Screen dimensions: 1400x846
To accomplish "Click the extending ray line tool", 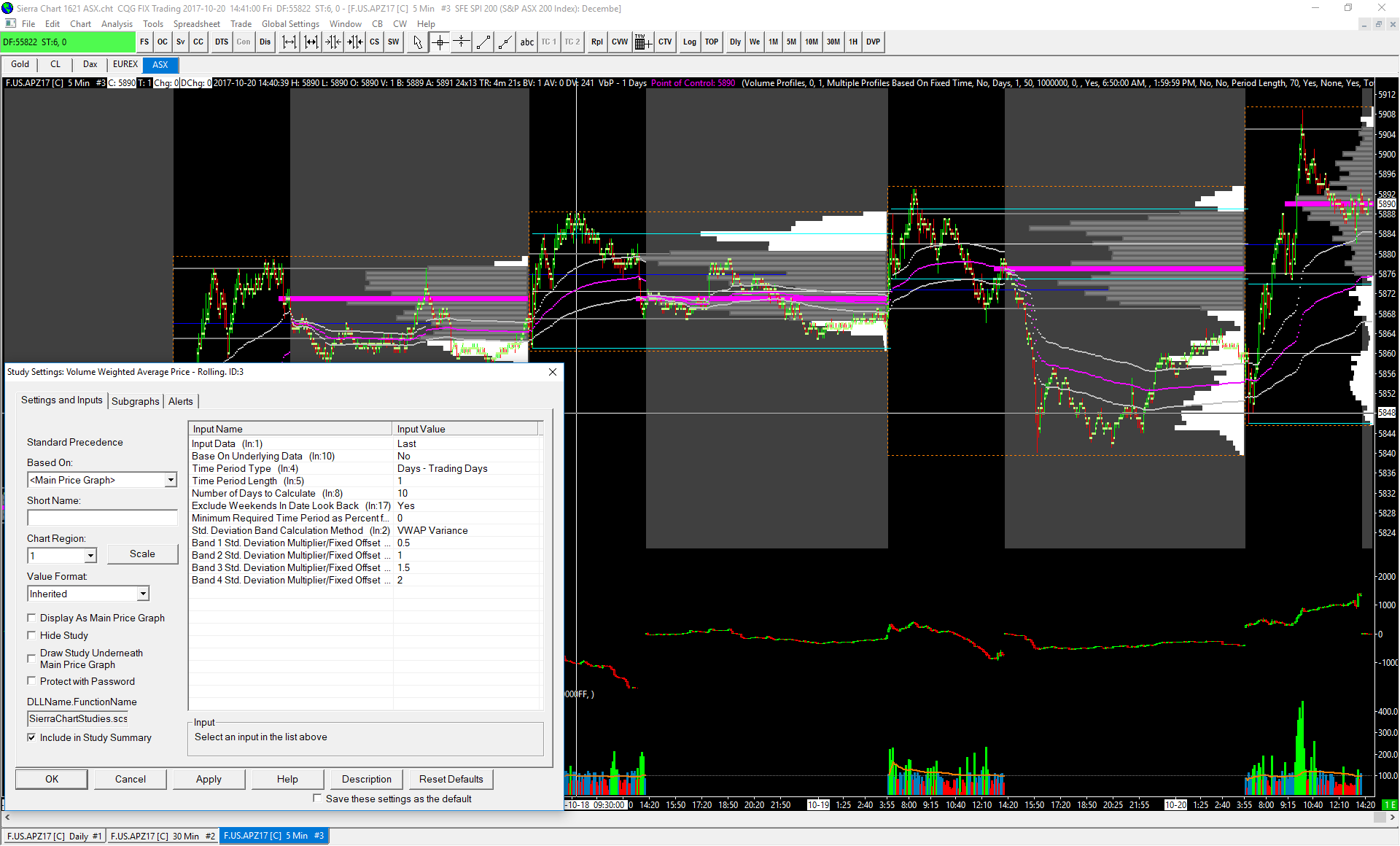I will tap(505, 42).
